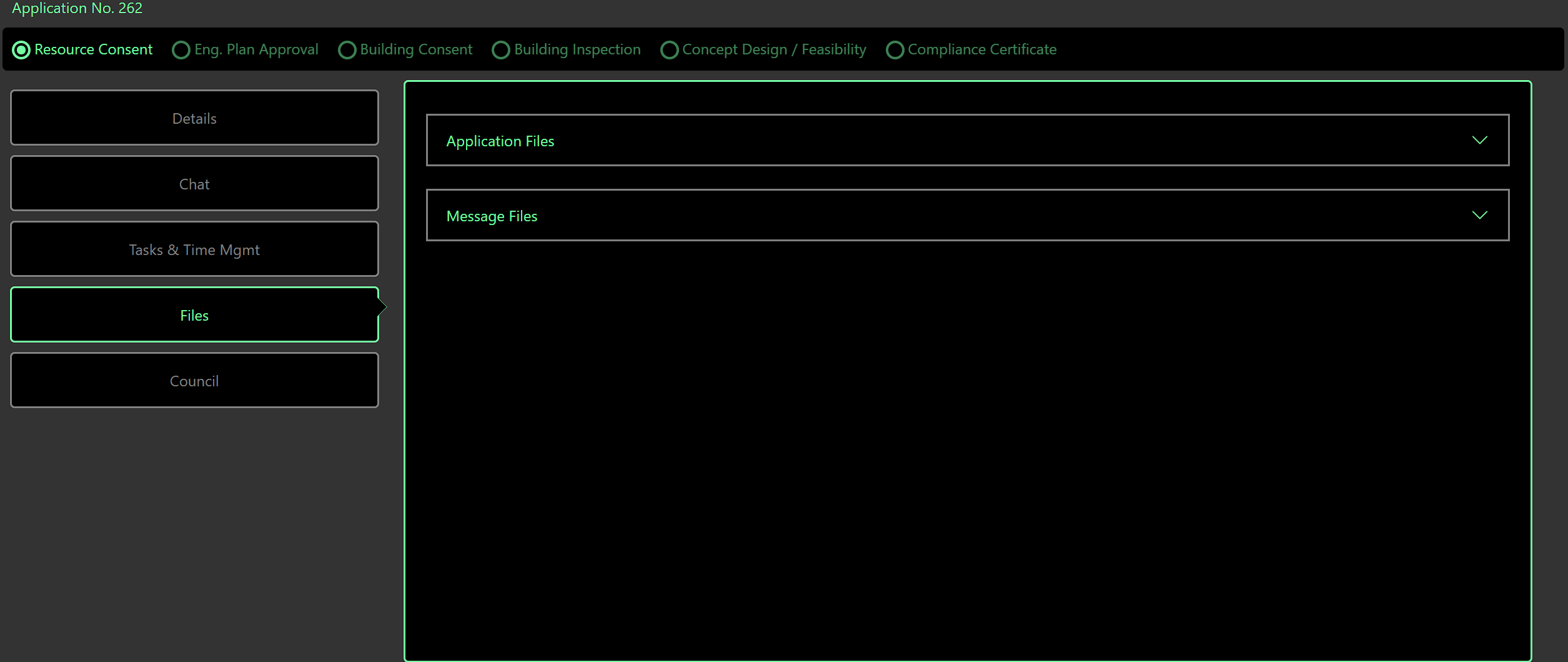Viewport: 1568px width, 662px height.
Task: Click the Files sidebar tab
Action: tap(194, 315)
